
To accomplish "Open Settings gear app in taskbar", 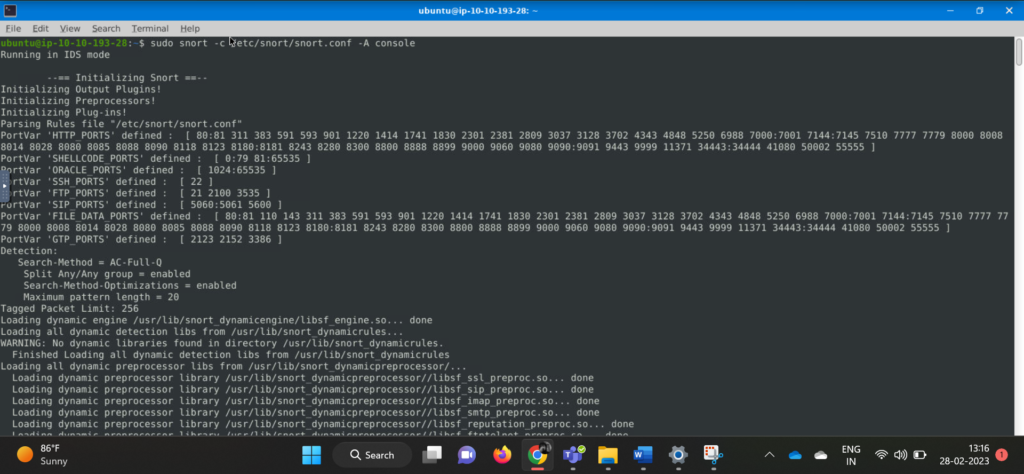I will [677, 455].
